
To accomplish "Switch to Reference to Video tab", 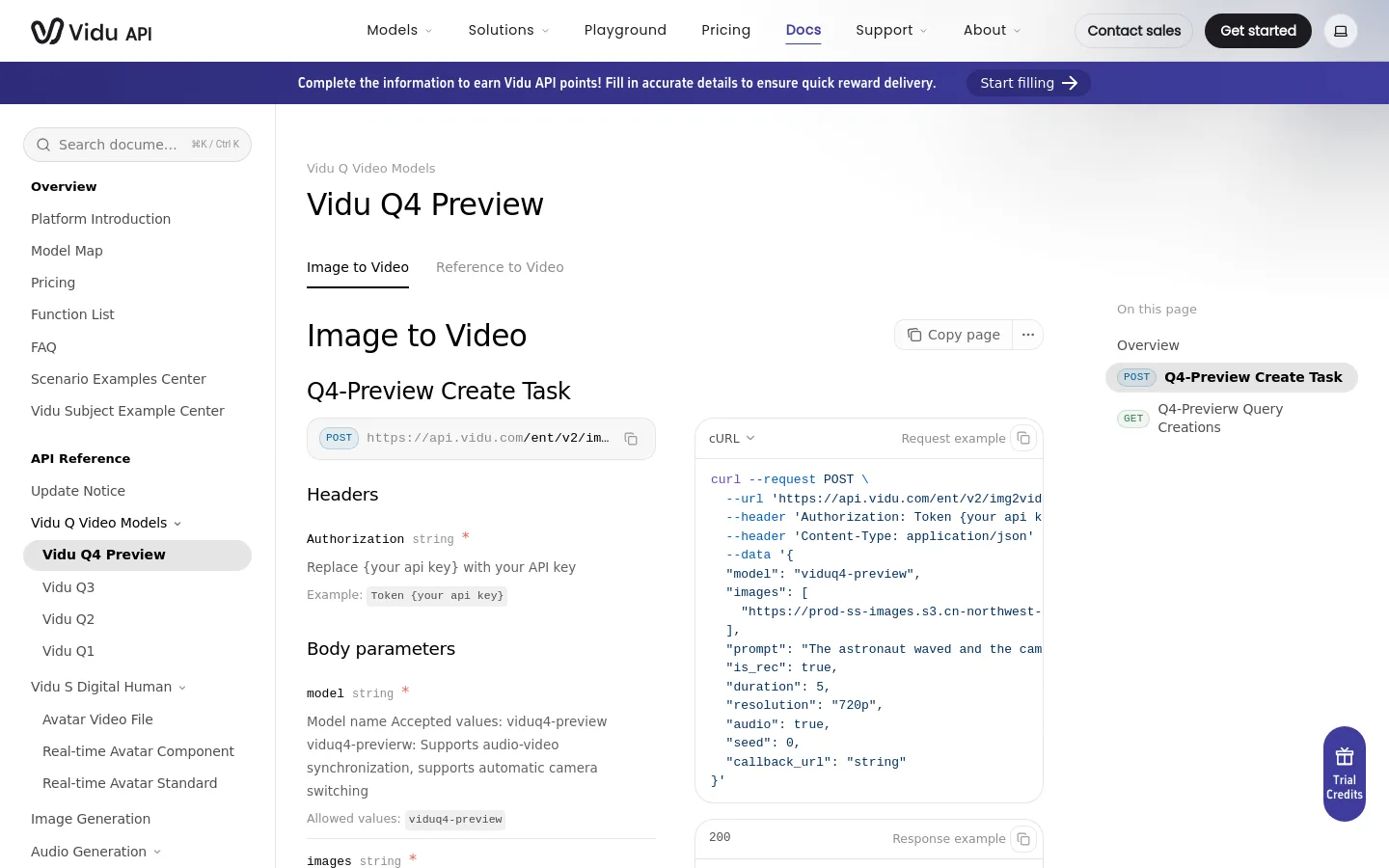I will tap(500, 267).
